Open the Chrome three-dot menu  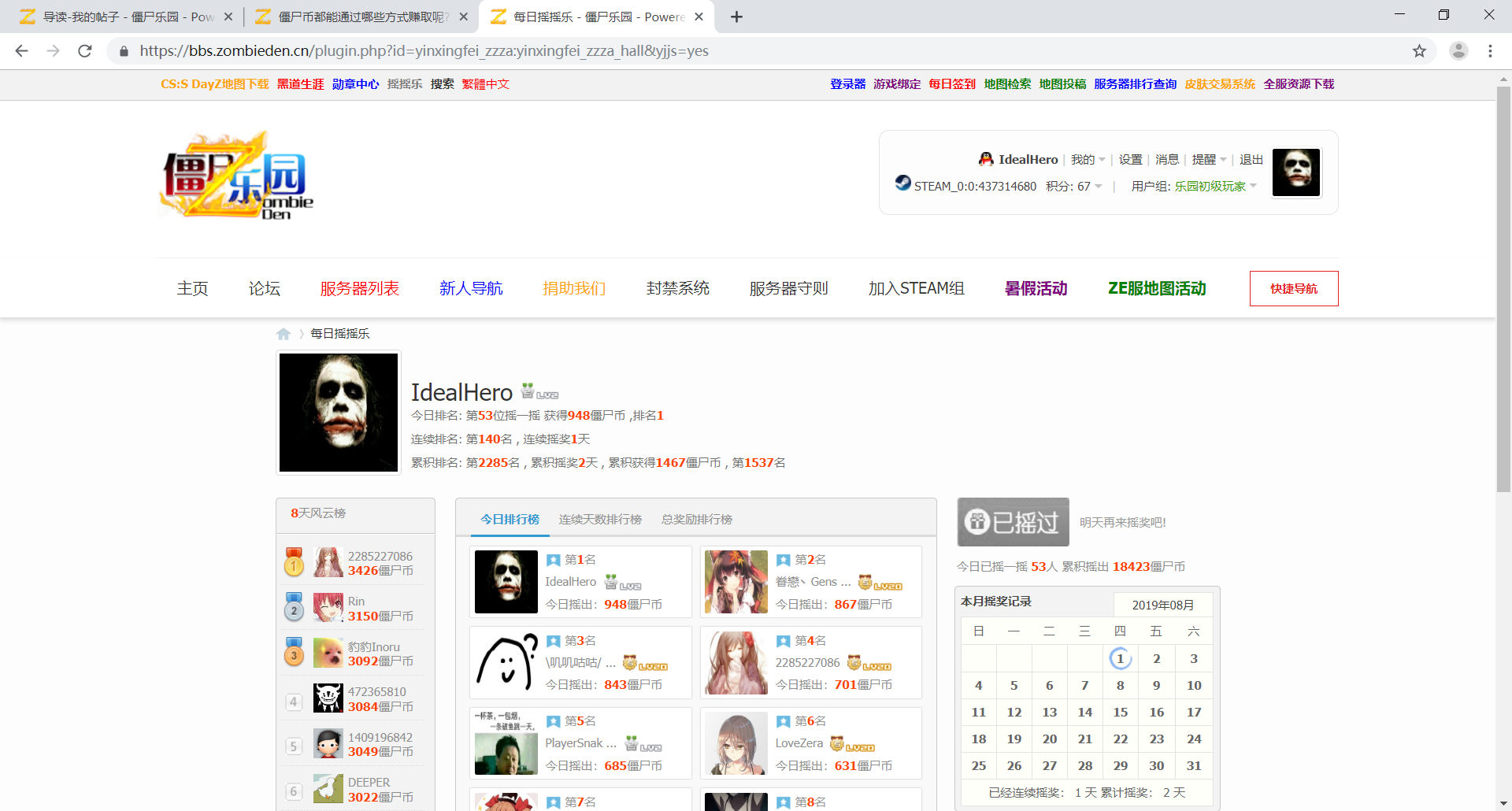pyautogui.click(x=1490, y=51)
